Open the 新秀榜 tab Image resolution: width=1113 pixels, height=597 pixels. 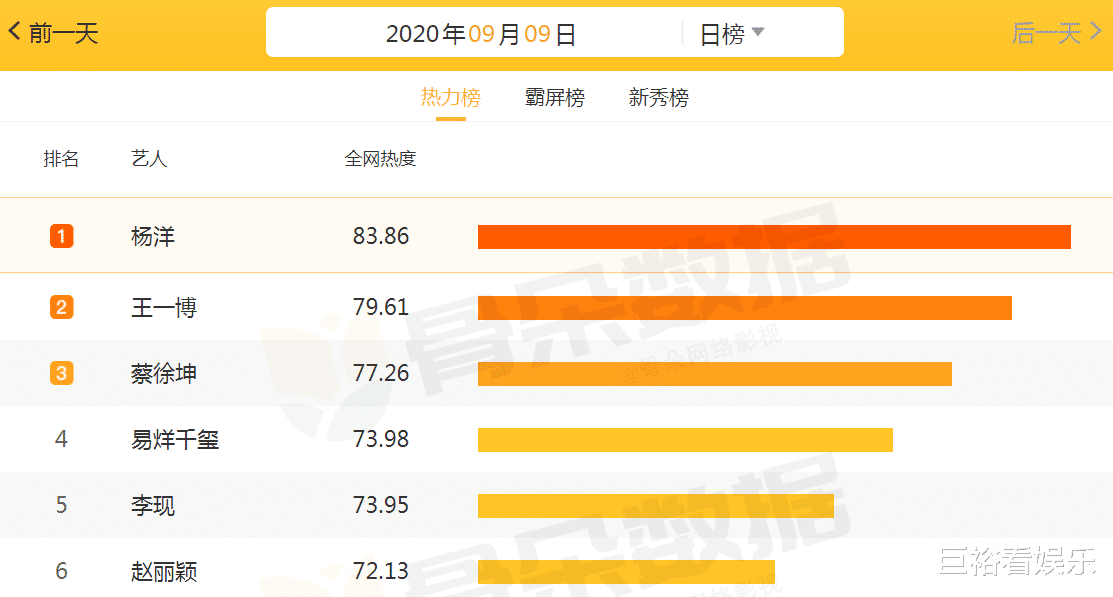click(x=657, y=97)
